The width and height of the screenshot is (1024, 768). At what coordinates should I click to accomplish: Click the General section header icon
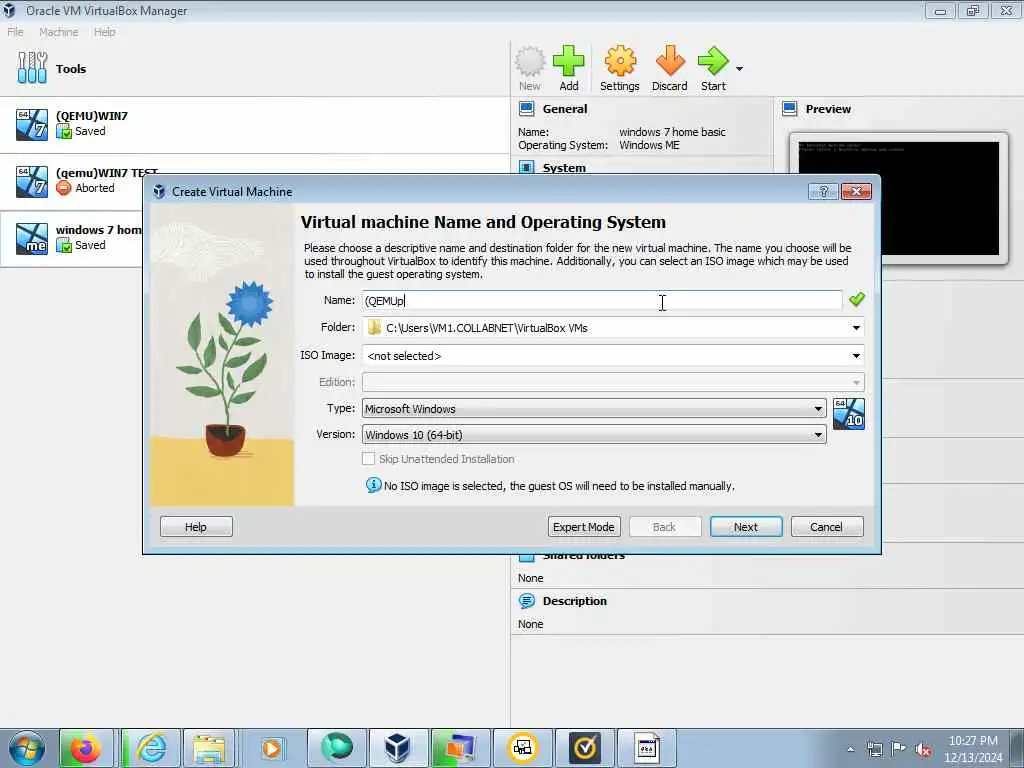click(526, 108)
